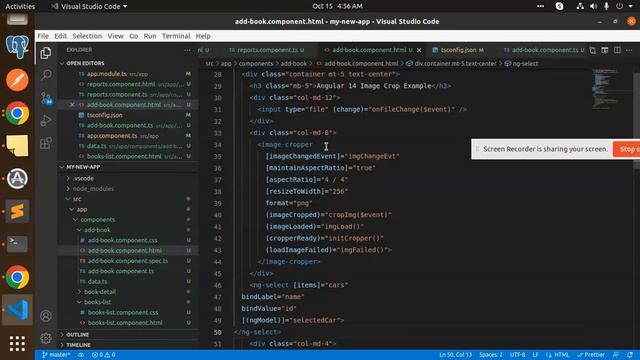Image resolution: width=640 pixels, height=360 pixels.
Task: Collapse the Open Editors section
Action: click(x=85, y=63)
